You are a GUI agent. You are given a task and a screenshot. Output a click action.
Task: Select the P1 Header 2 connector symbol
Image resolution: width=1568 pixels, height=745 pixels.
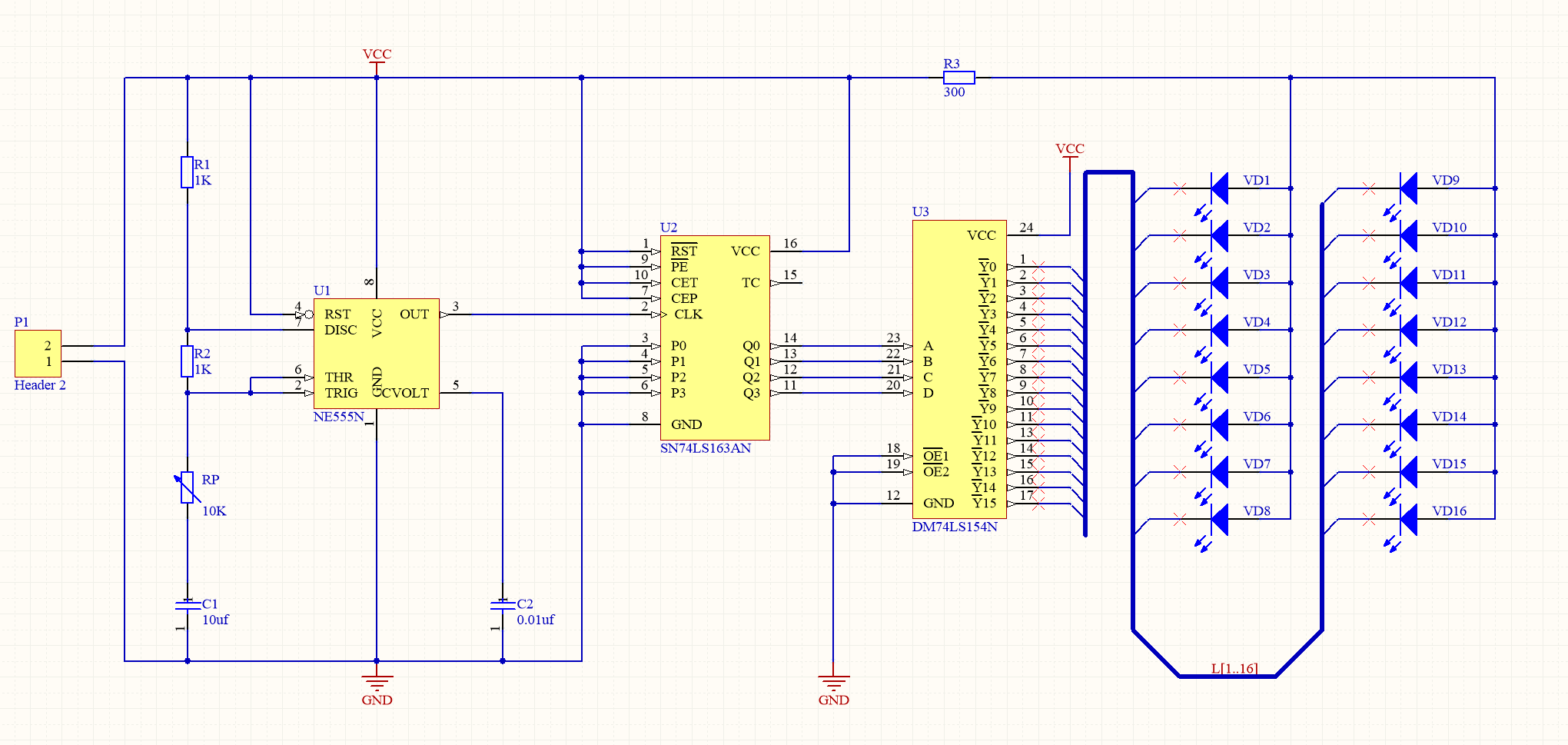pos(38,354)
